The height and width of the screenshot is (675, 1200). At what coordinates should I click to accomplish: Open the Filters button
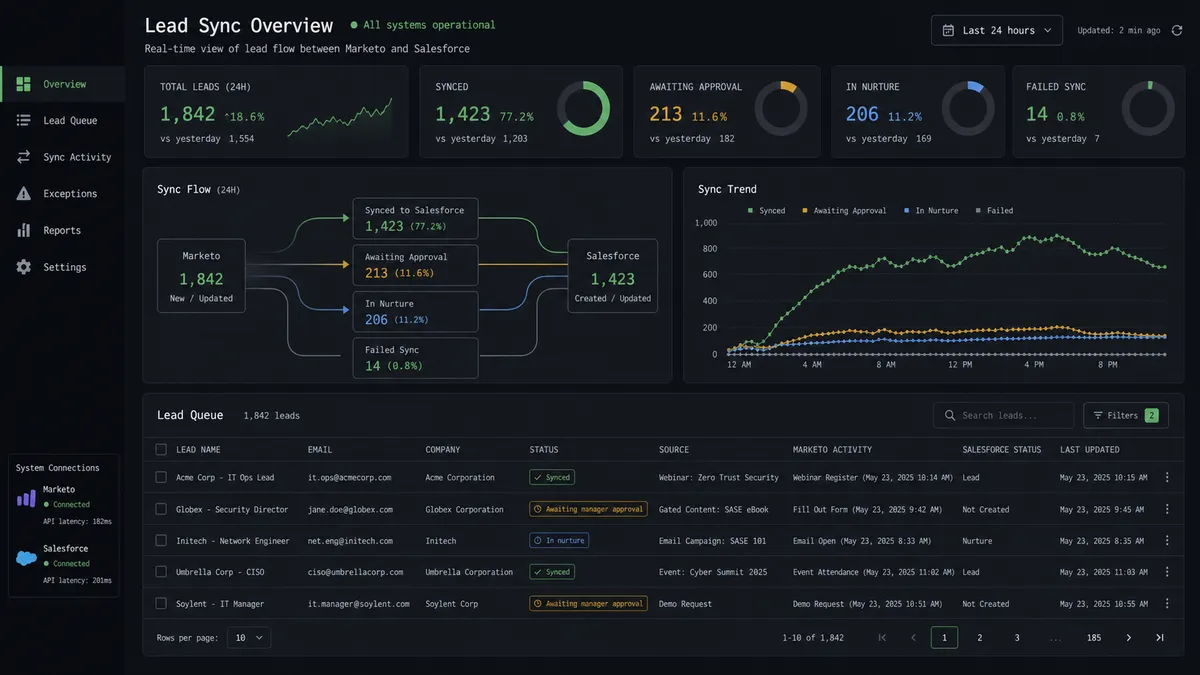pyautogui.click(x=1126, y=415)
